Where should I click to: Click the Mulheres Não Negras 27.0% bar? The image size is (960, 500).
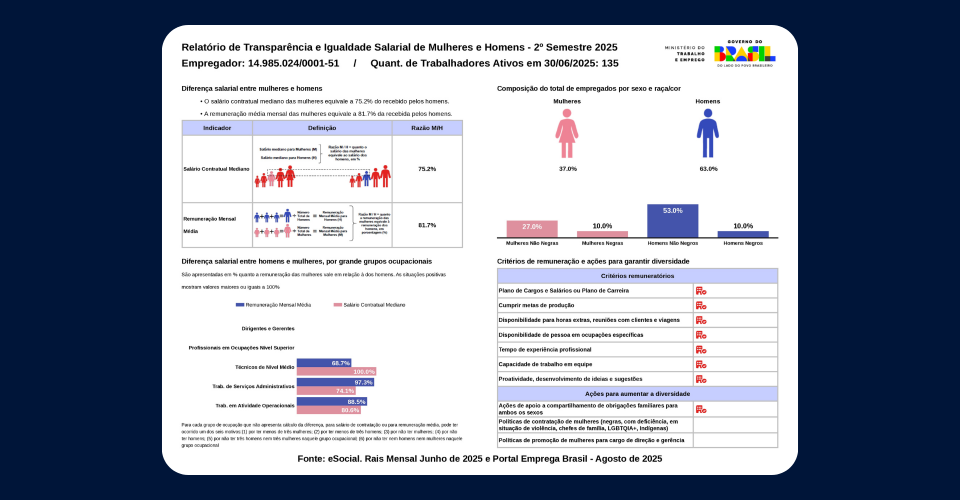532,228
